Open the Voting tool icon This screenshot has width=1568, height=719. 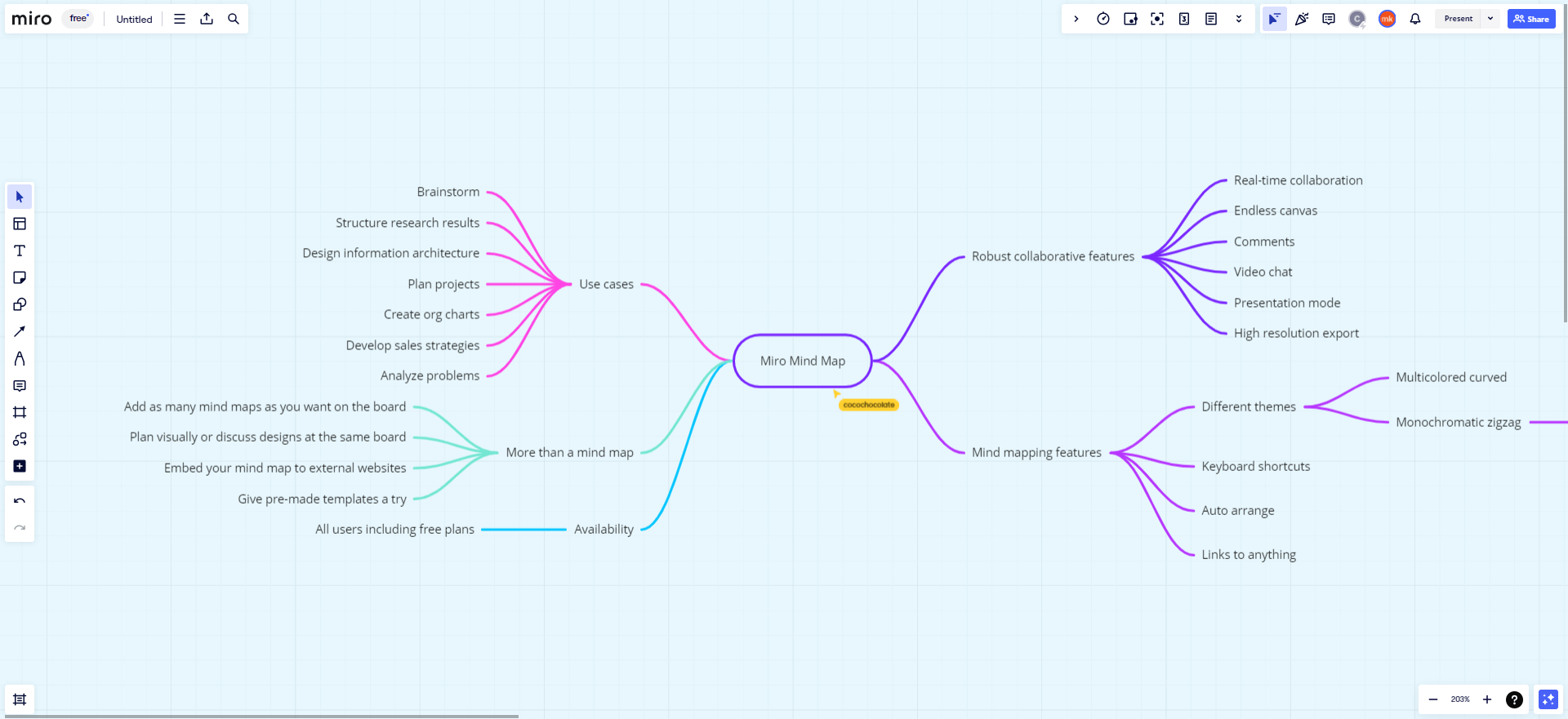coord(1130,19)
